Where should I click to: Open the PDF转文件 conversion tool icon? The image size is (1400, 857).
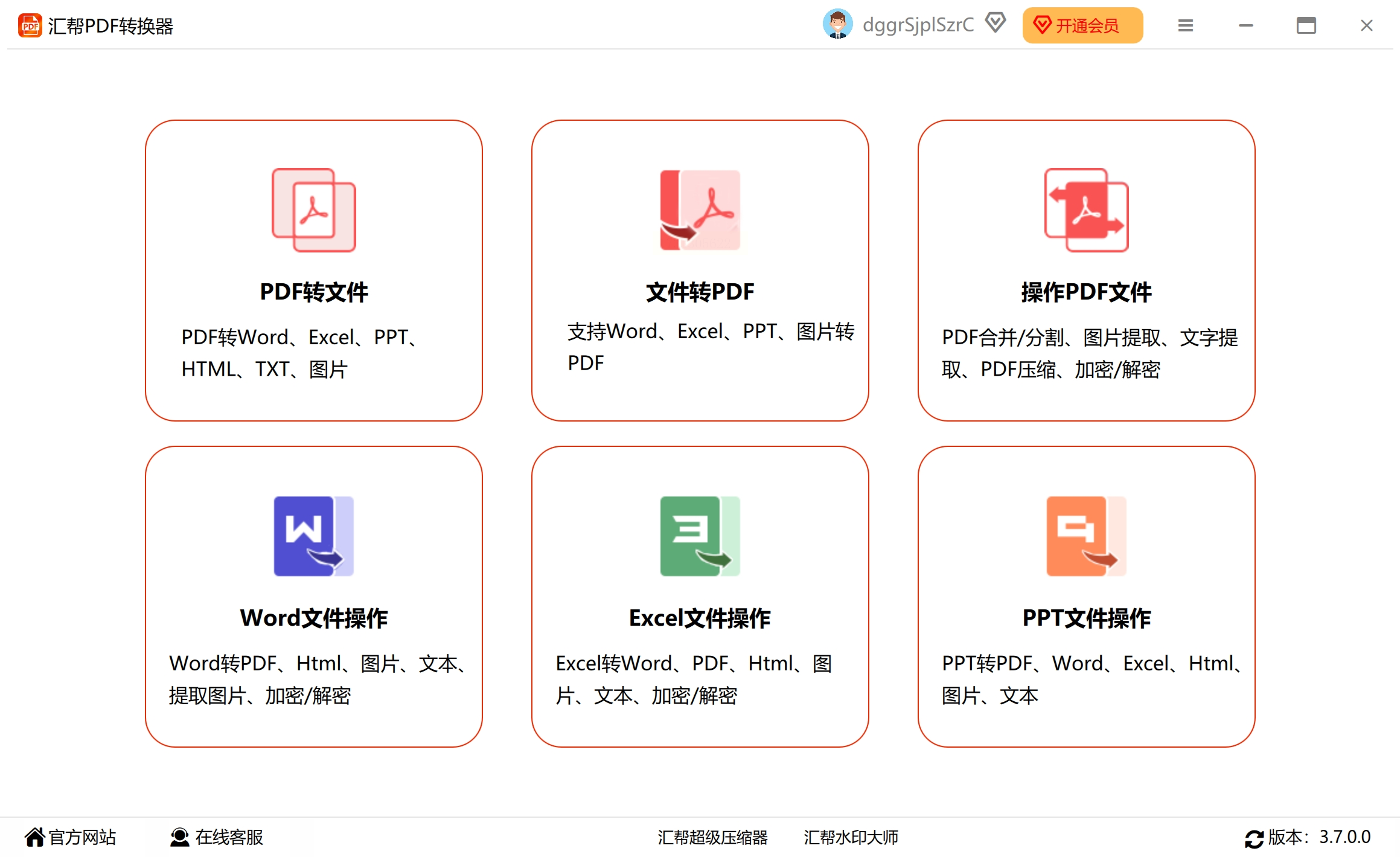(313, 210)
